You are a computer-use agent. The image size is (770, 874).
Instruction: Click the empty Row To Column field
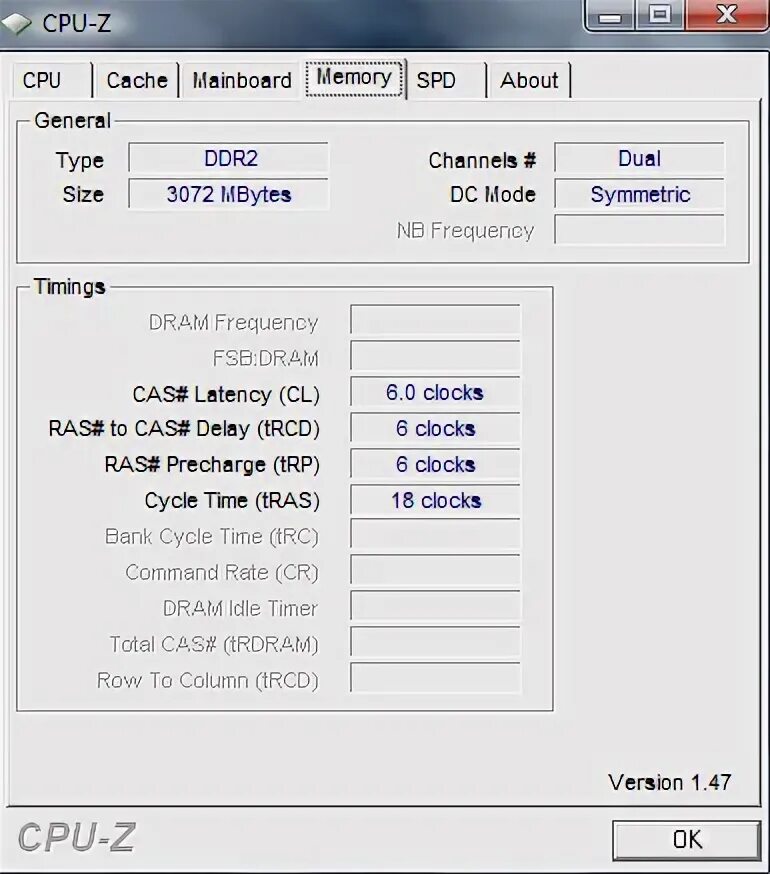435,678
